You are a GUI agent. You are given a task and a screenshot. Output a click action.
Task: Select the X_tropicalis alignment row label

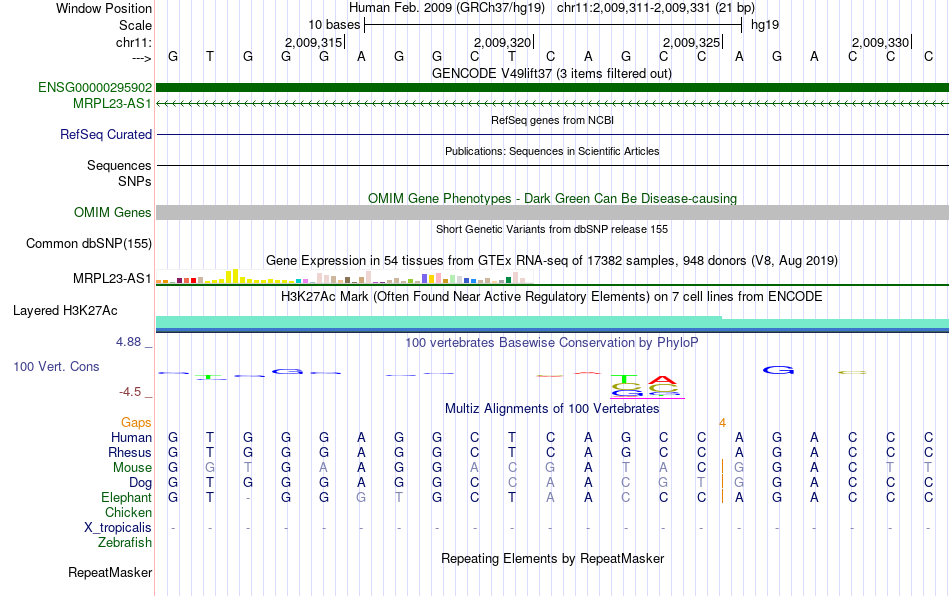point(118,528)
